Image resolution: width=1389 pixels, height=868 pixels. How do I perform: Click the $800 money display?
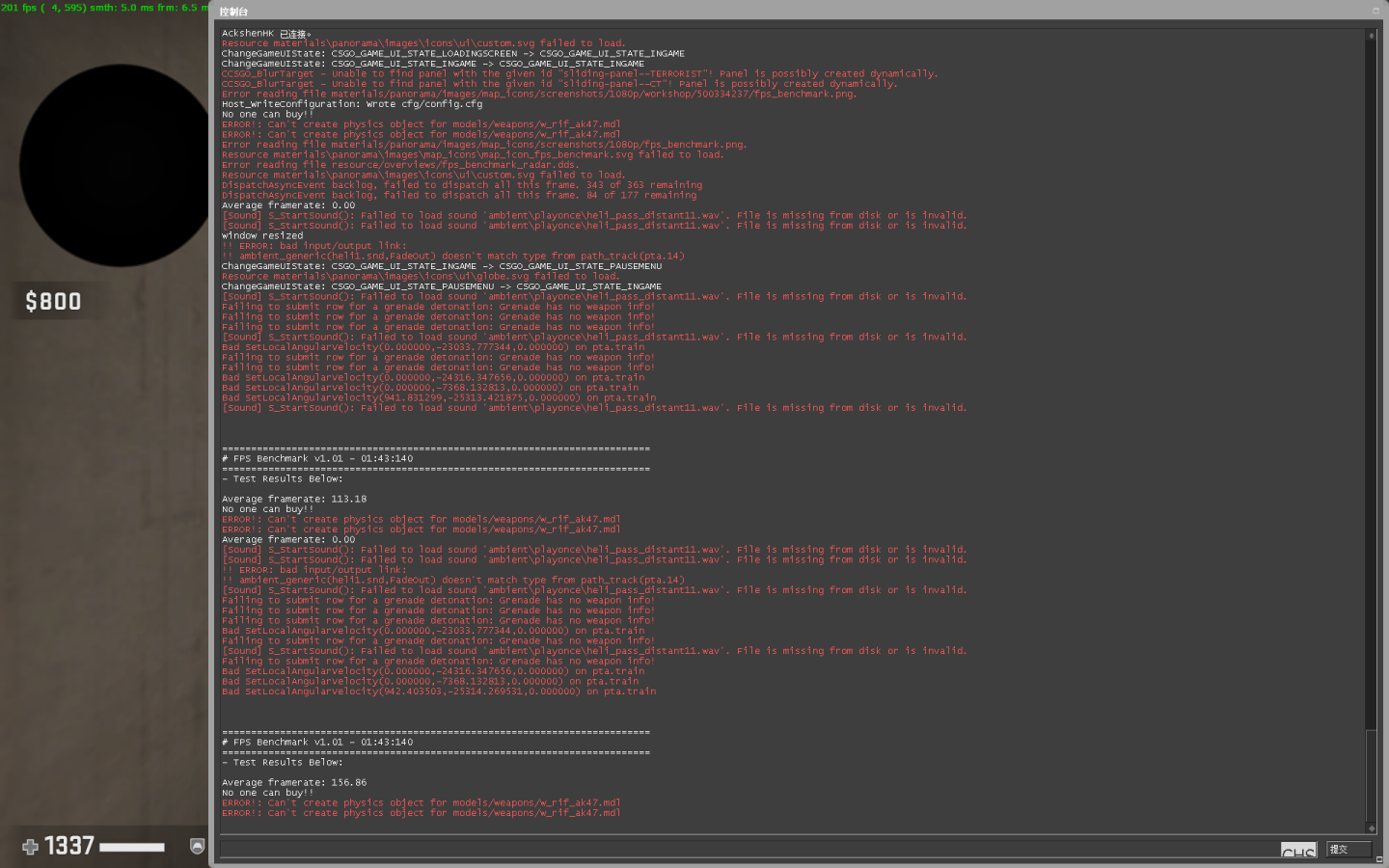pyautogui.click(x=53, y=301)
